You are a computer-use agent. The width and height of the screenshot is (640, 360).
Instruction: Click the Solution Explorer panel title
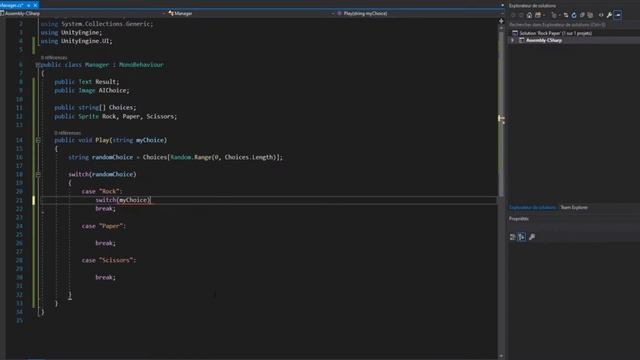(x=532, y=6)
